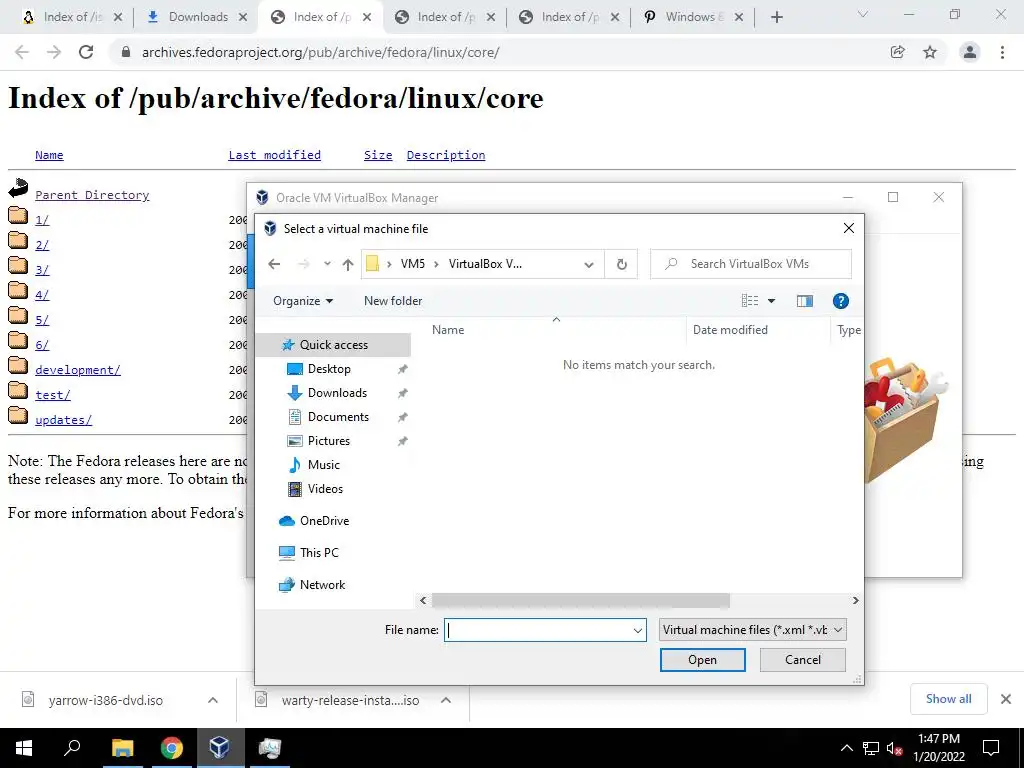The width and height of the screenshot is (1024, 768).
Task: Expand address bar previous locations dropdown
Action: [588, 264]
